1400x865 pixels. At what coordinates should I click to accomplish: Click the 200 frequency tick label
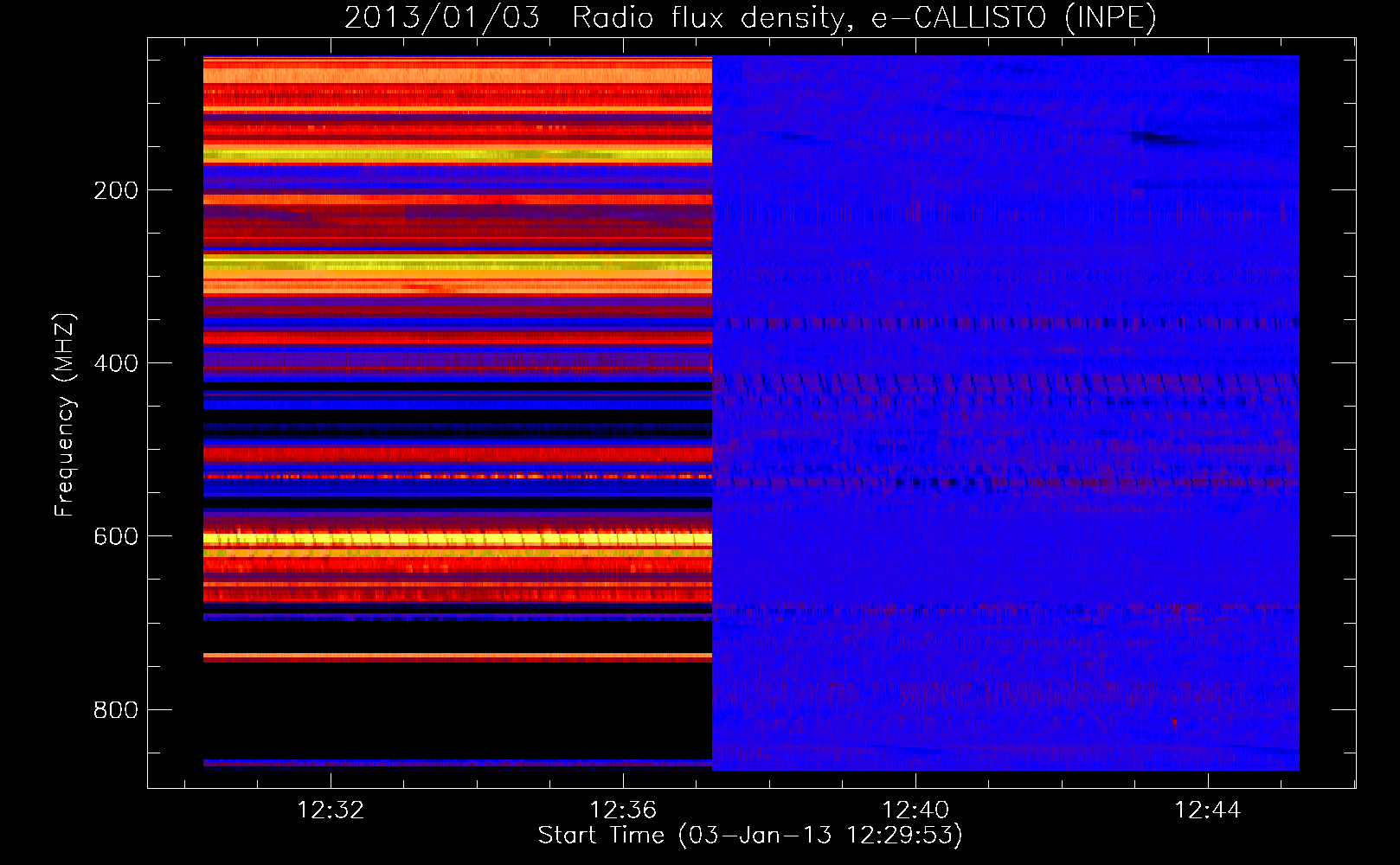tap(116, 190)
